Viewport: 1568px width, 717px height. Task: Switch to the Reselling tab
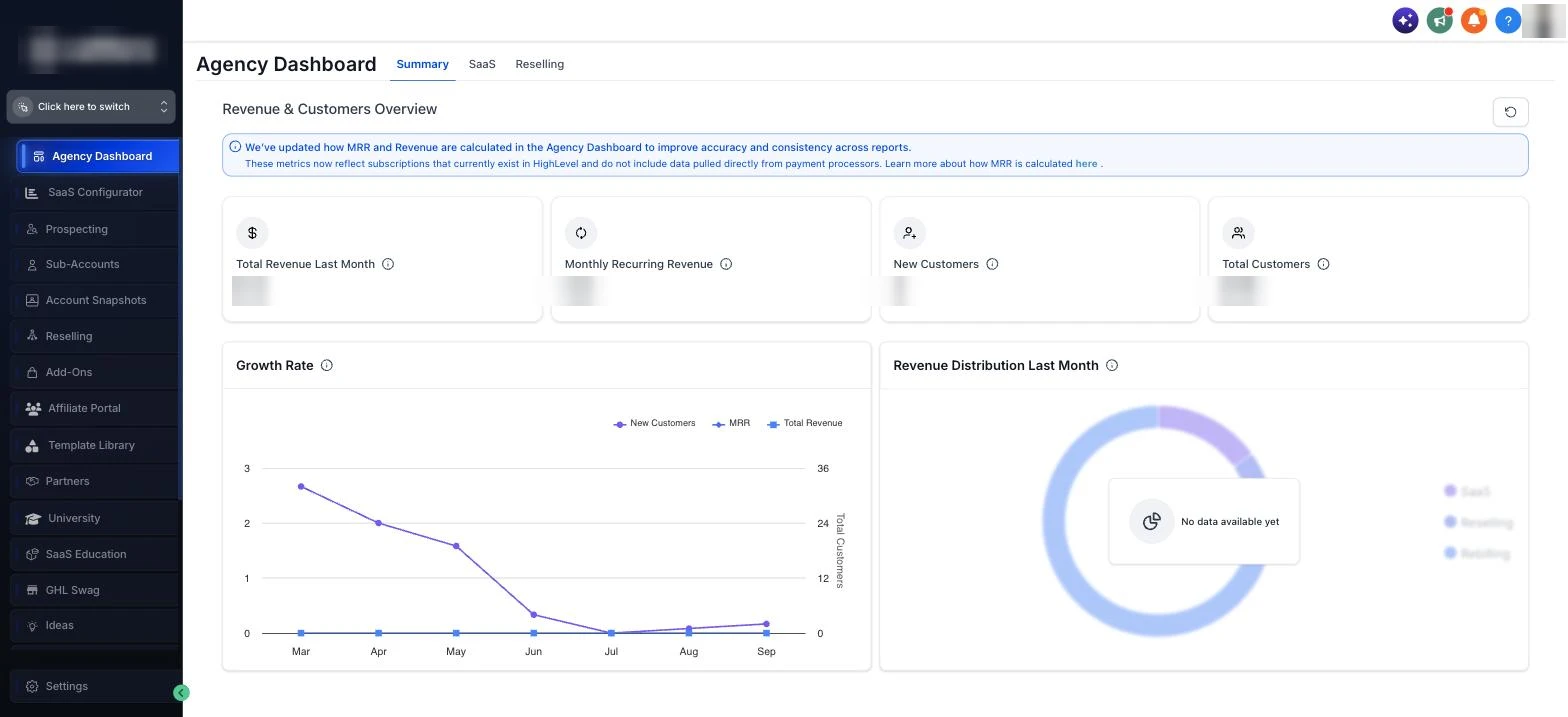pos(540,64)
